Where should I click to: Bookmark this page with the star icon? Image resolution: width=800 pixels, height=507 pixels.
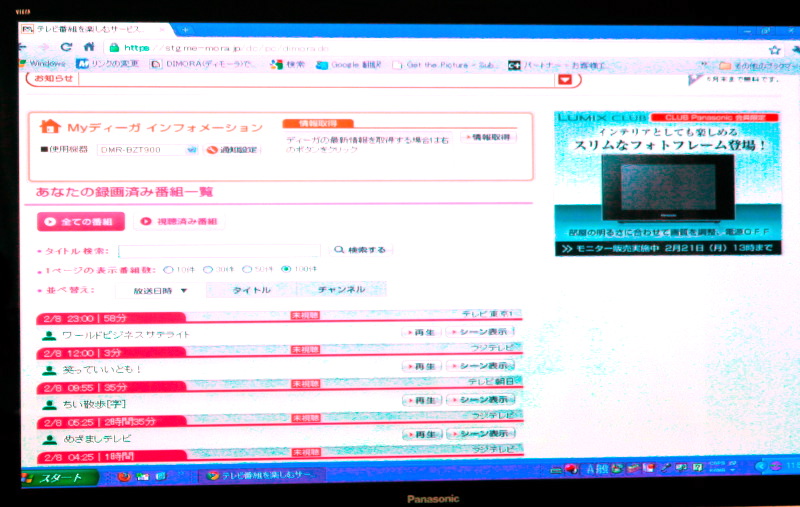774,50
